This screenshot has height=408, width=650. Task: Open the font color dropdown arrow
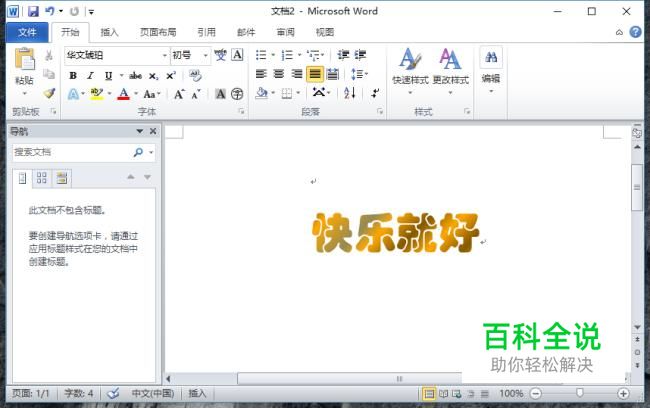[136, 94]
